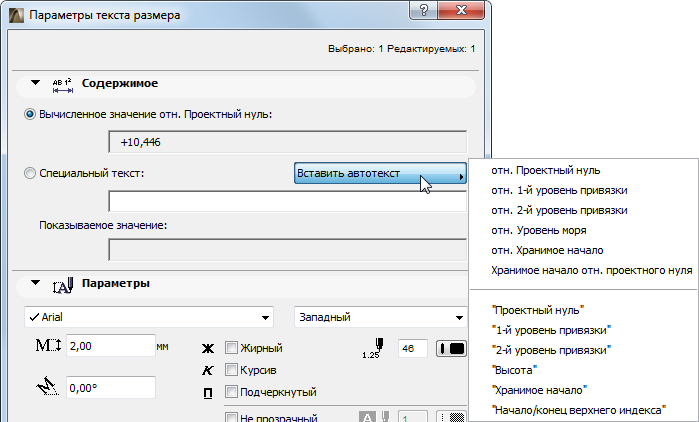The height and width of the screenshot is (422, 699).
Task: Click the Вставить автотекст button
Action: (380, 173)
